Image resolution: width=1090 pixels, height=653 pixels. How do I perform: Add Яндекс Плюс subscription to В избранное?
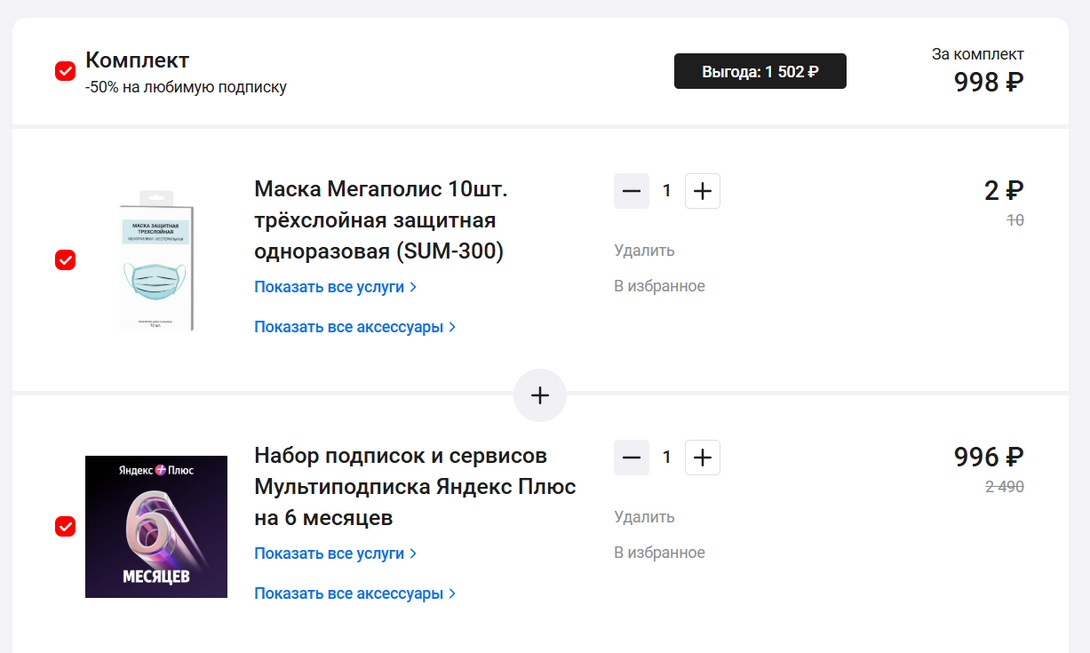coord(659,553)
